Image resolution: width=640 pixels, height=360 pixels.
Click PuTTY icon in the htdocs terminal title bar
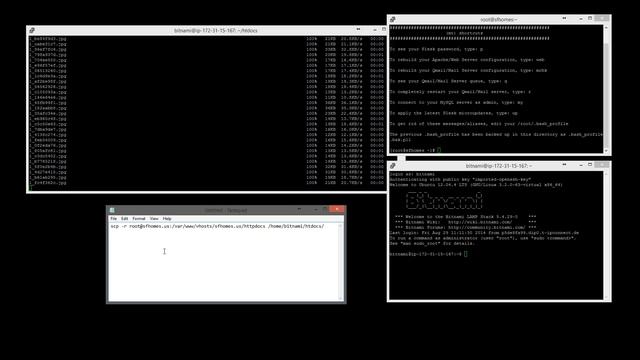[32, 30]
